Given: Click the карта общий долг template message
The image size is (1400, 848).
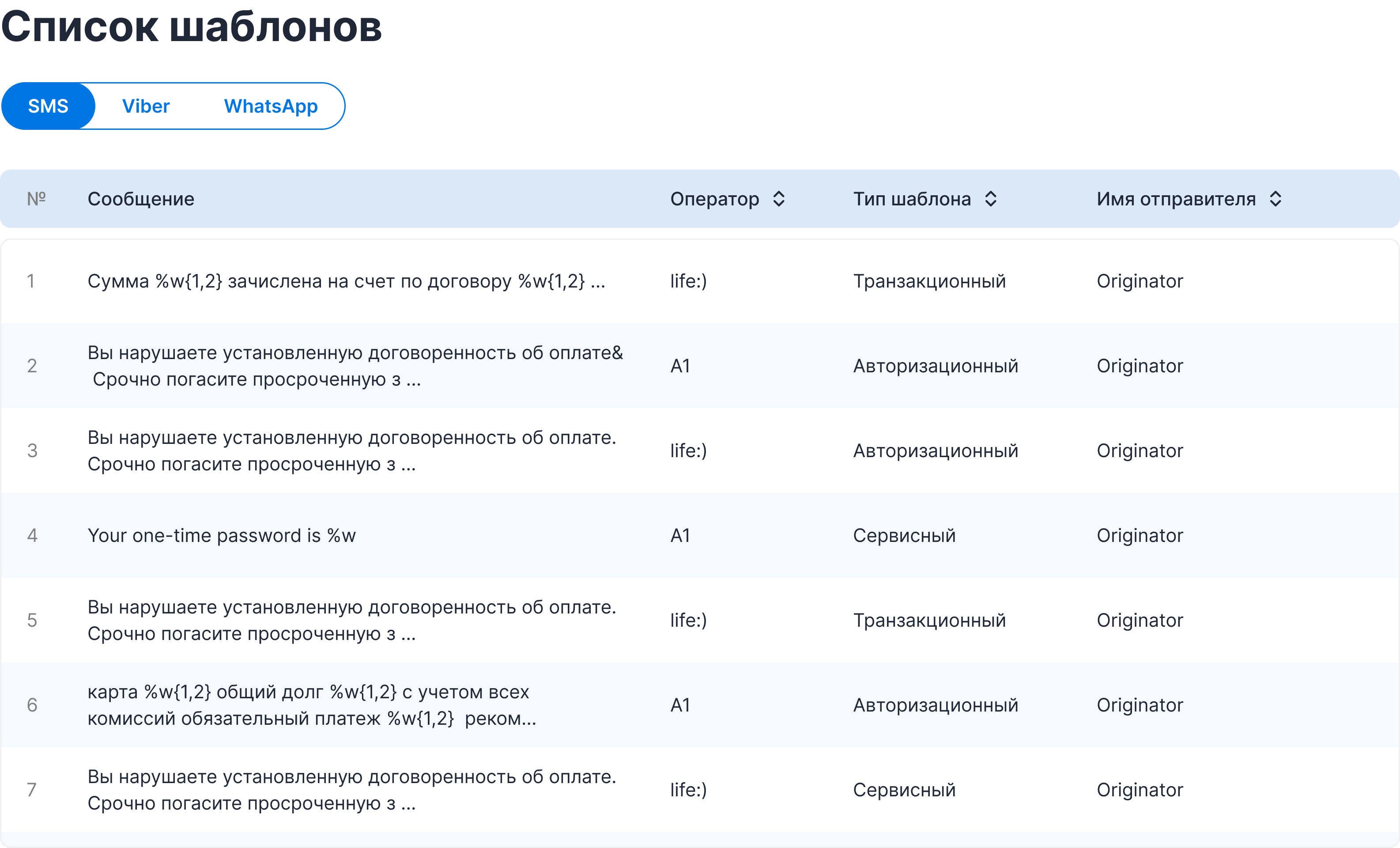Looking at the screenshot, I should tap(311, 705).
